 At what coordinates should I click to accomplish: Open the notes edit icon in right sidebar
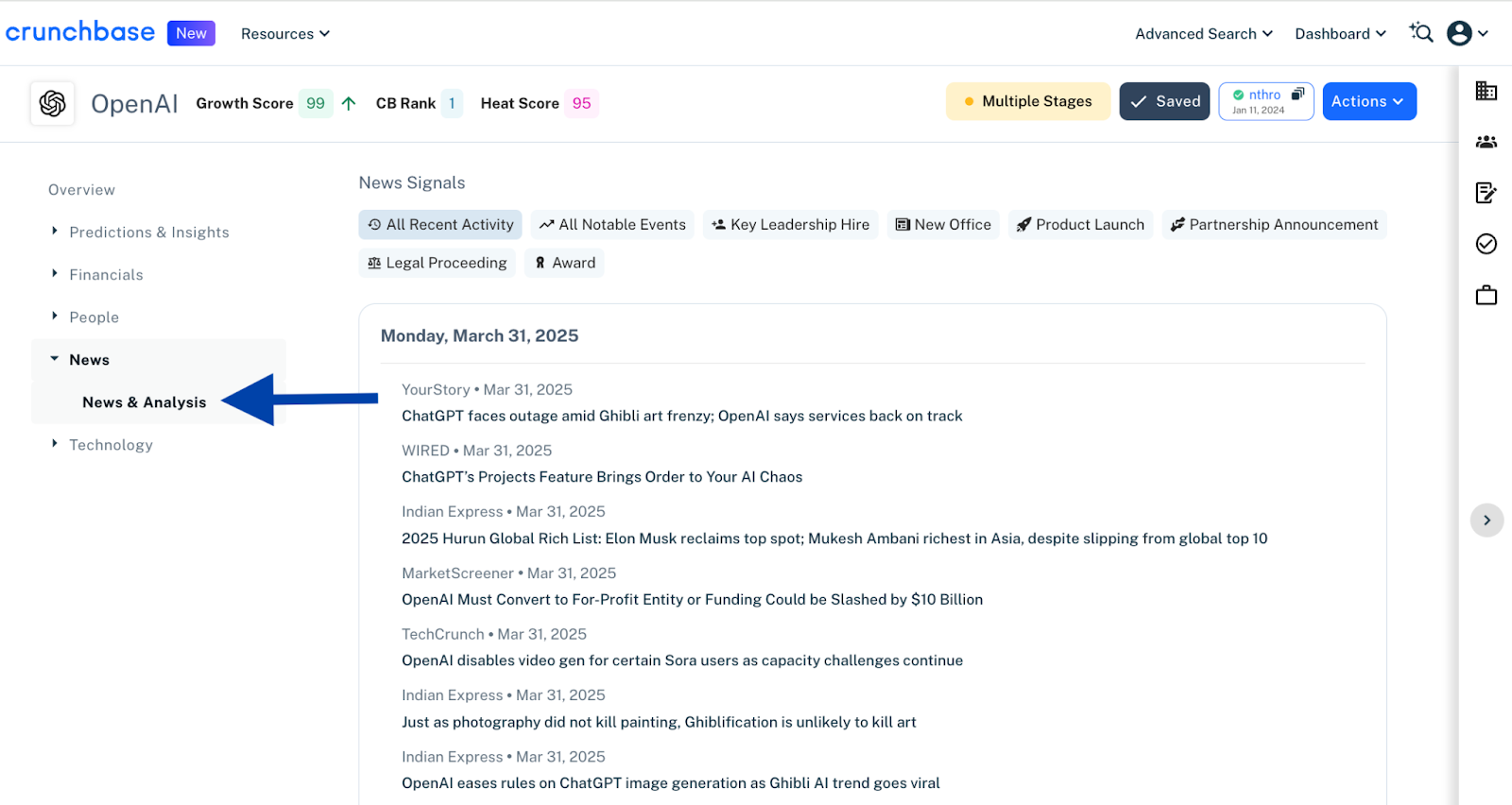1486,193
